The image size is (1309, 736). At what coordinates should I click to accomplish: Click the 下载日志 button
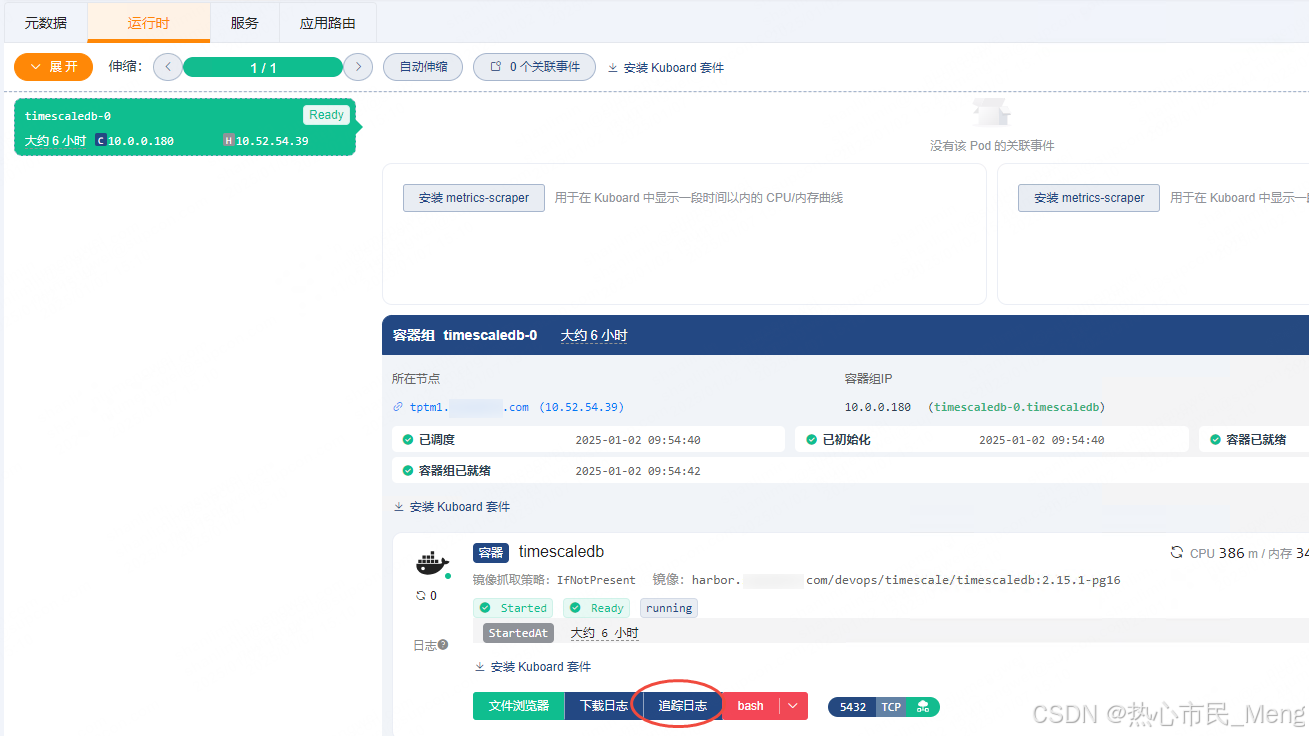[604, 706]
